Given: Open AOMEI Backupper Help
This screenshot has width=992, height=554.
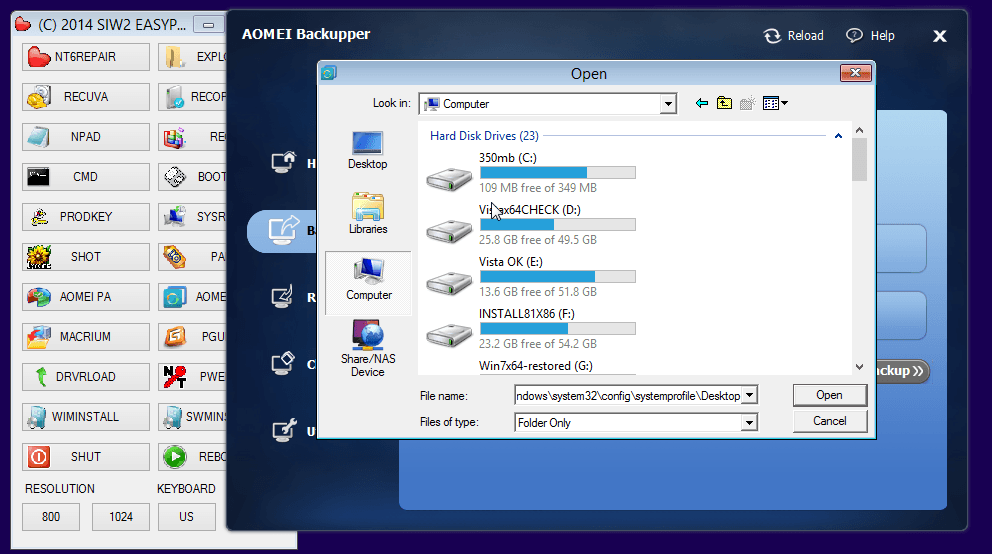Looking at the screenshot, I should [871, 36].
